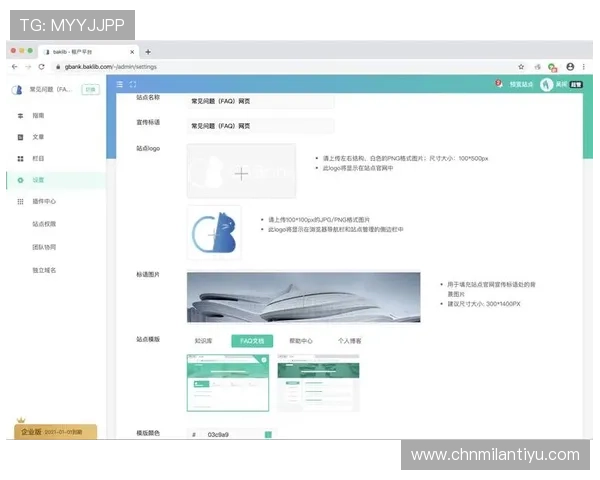This screenshot has height=480, width=600.
Task: Change the 标语图片 banner image
Action: tap(303, 297)
